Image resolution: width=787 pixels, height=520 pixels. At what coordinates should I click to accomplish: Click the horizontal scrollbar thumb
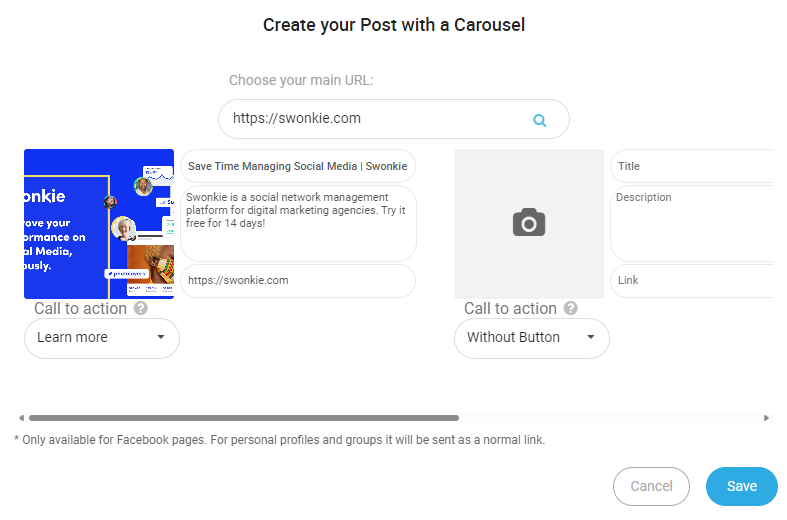point(244,418)
